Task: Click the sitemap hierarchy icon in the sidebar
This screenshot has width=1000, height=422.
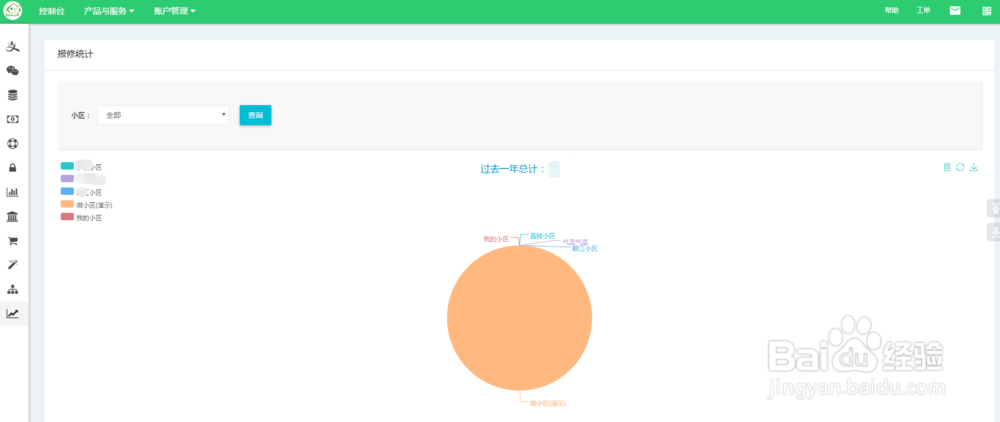Action: (x=12, y=289)
